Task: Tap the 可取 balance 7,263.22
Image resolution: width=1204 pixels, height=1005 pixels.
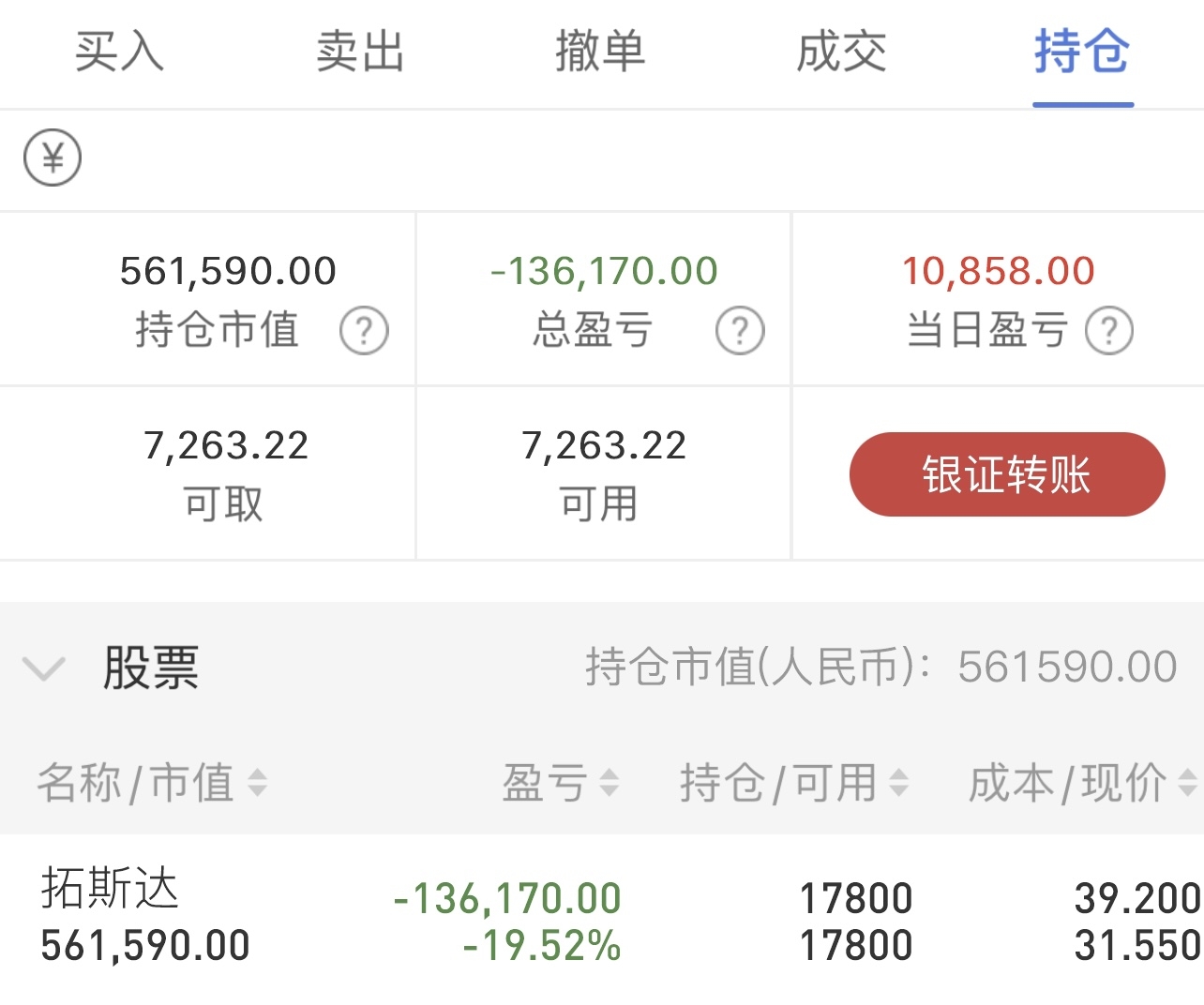Action: click(x=226, y=445)
